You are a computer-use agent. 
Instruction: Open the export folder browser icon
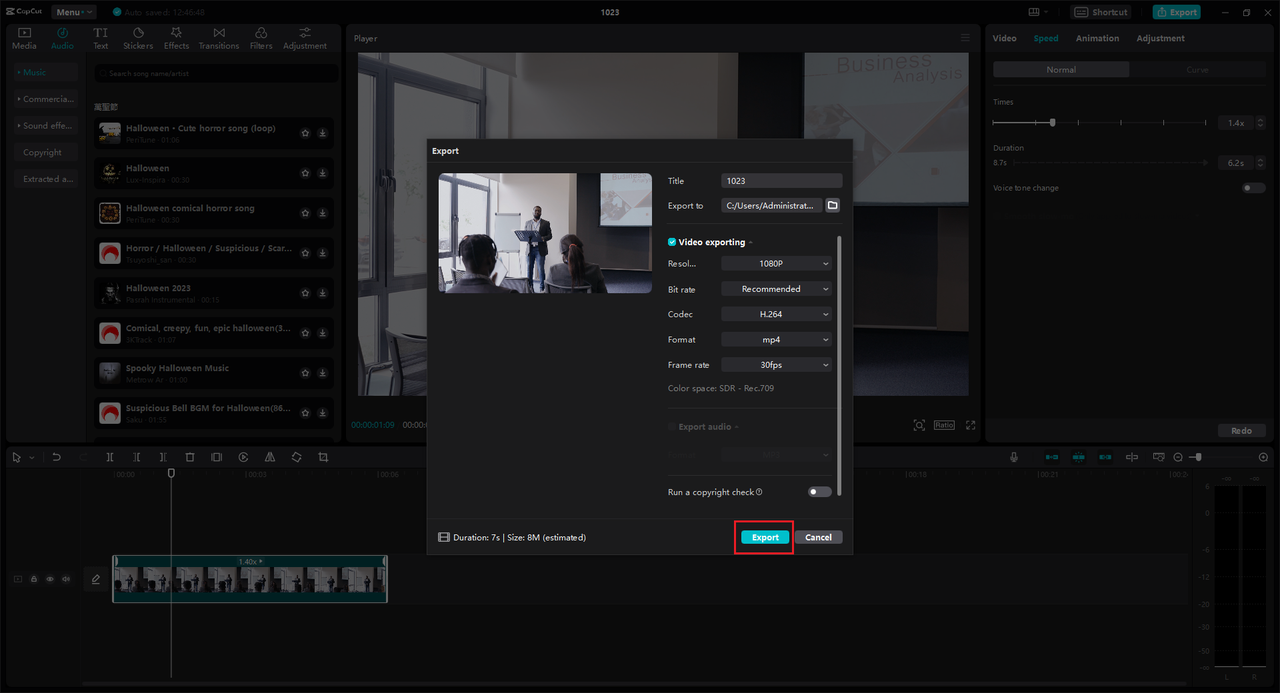[832, 205]
